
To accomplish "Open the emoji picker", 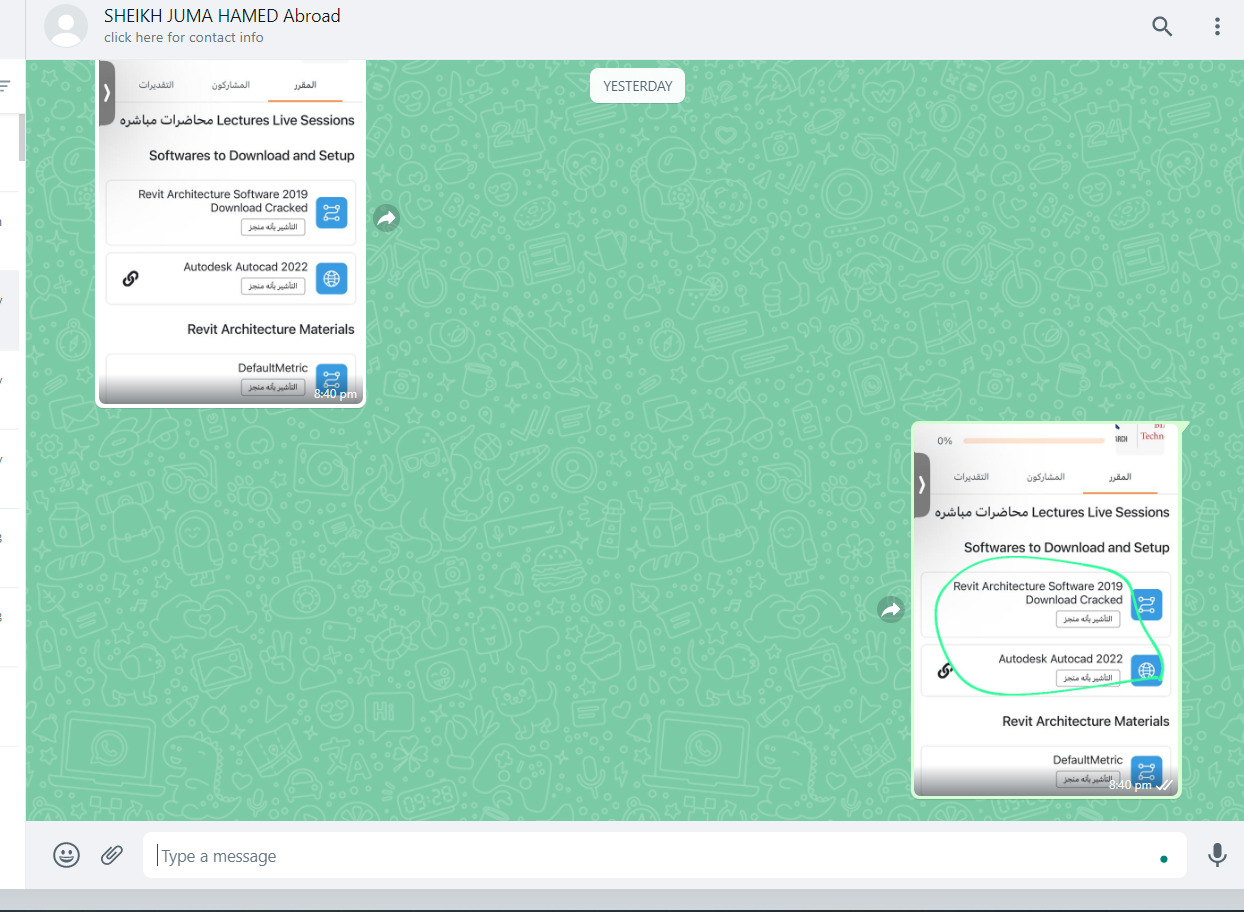I will [x=67, y=855].
